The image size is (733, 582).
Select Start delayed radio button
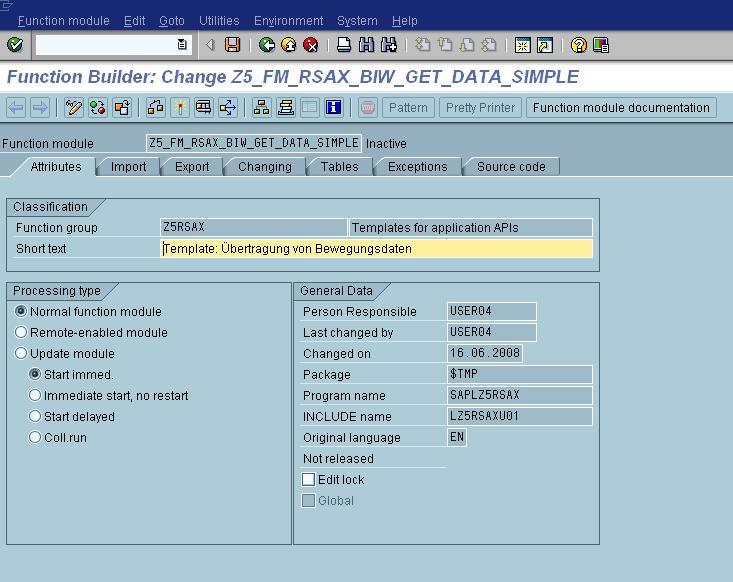click(x=35, y=416)
